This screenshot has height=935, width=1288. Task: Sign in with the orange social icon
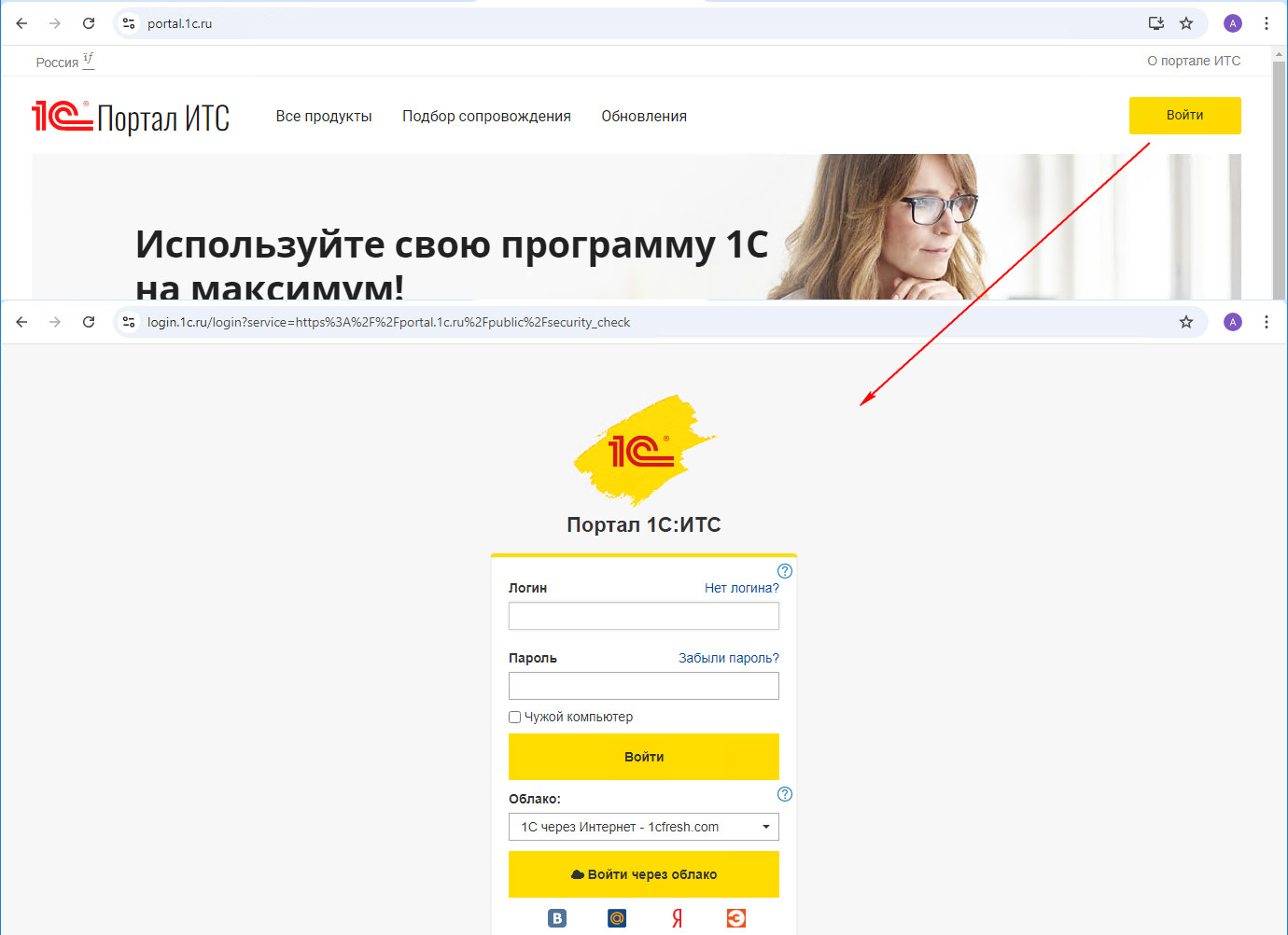pos(736,918)
